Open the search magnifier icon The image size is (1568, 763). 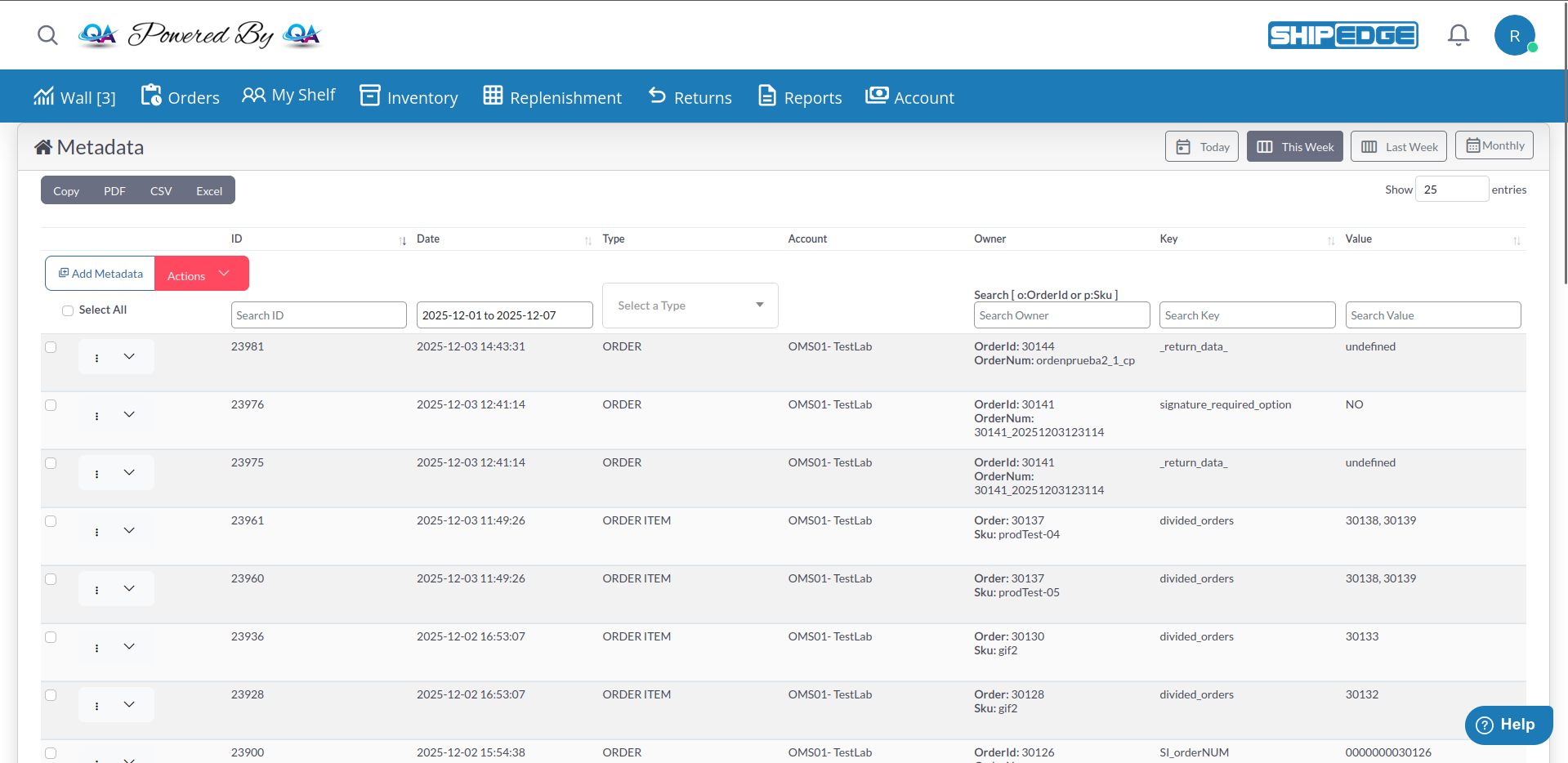[x=47, y=35]
